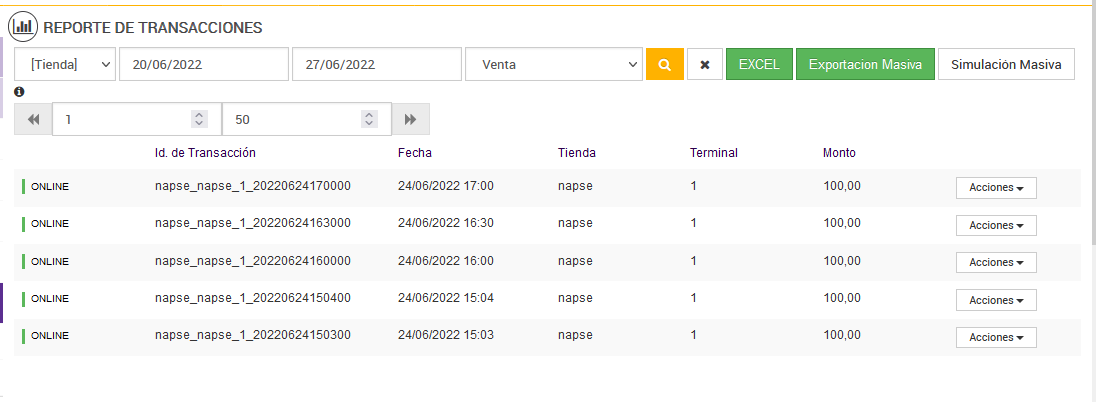Click the Exportacion Masiva button
This screenshot has height=402, width=1096.
[x=865, y=64]
